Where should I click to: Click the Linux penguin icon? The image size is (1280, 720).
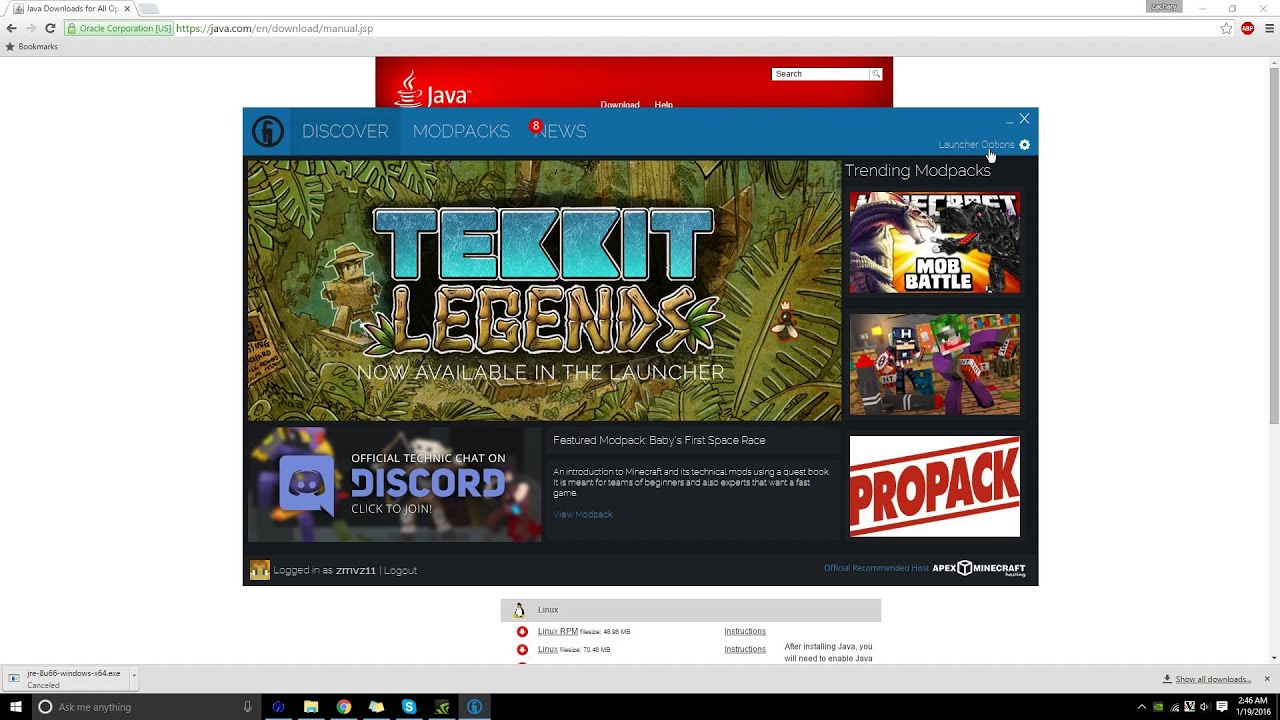coord(519,610)
